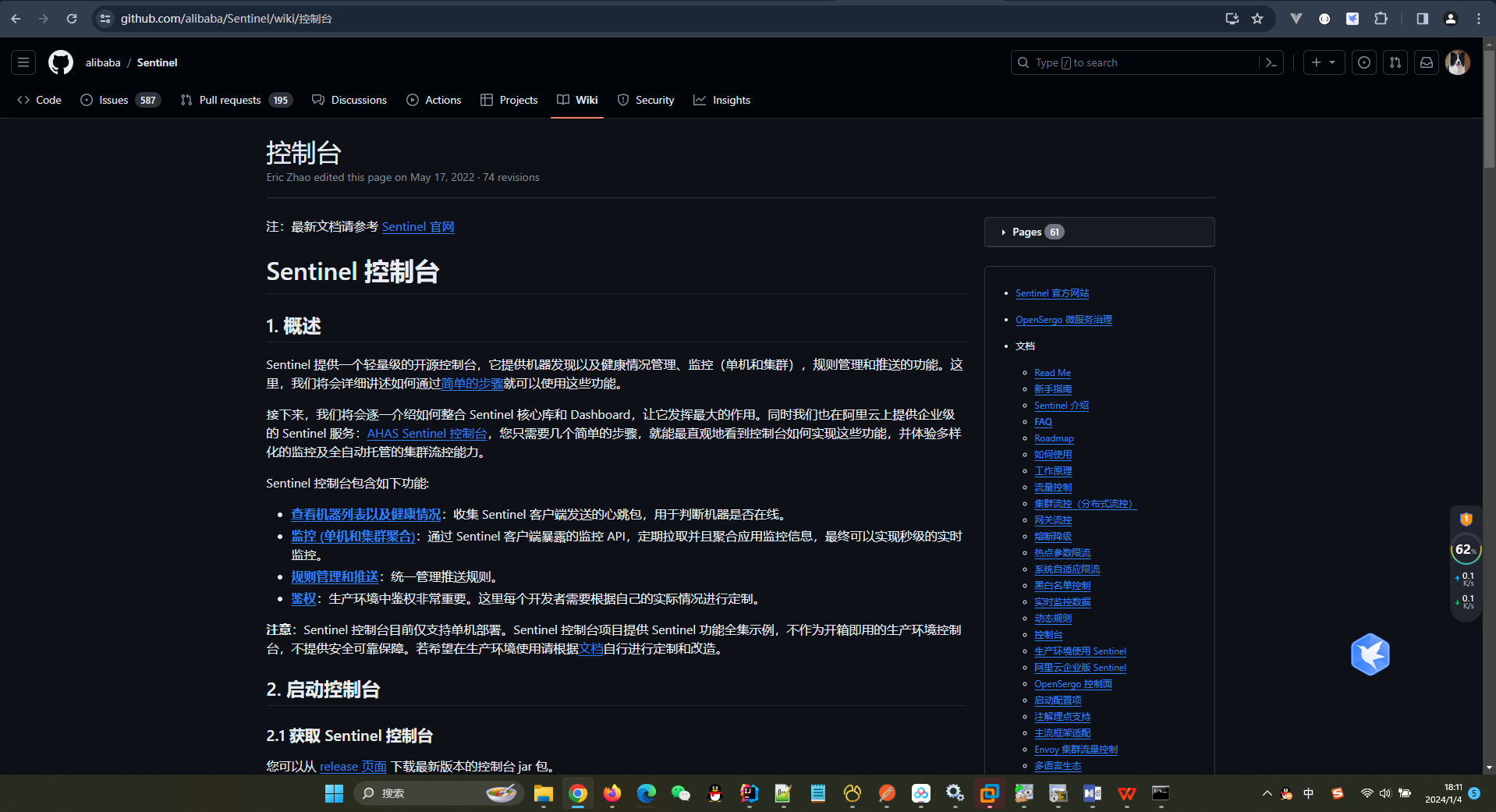Open the GitHub notifications inbox icon
This screenshot has height=812, width=1496.
click(x=1427, y=62)
